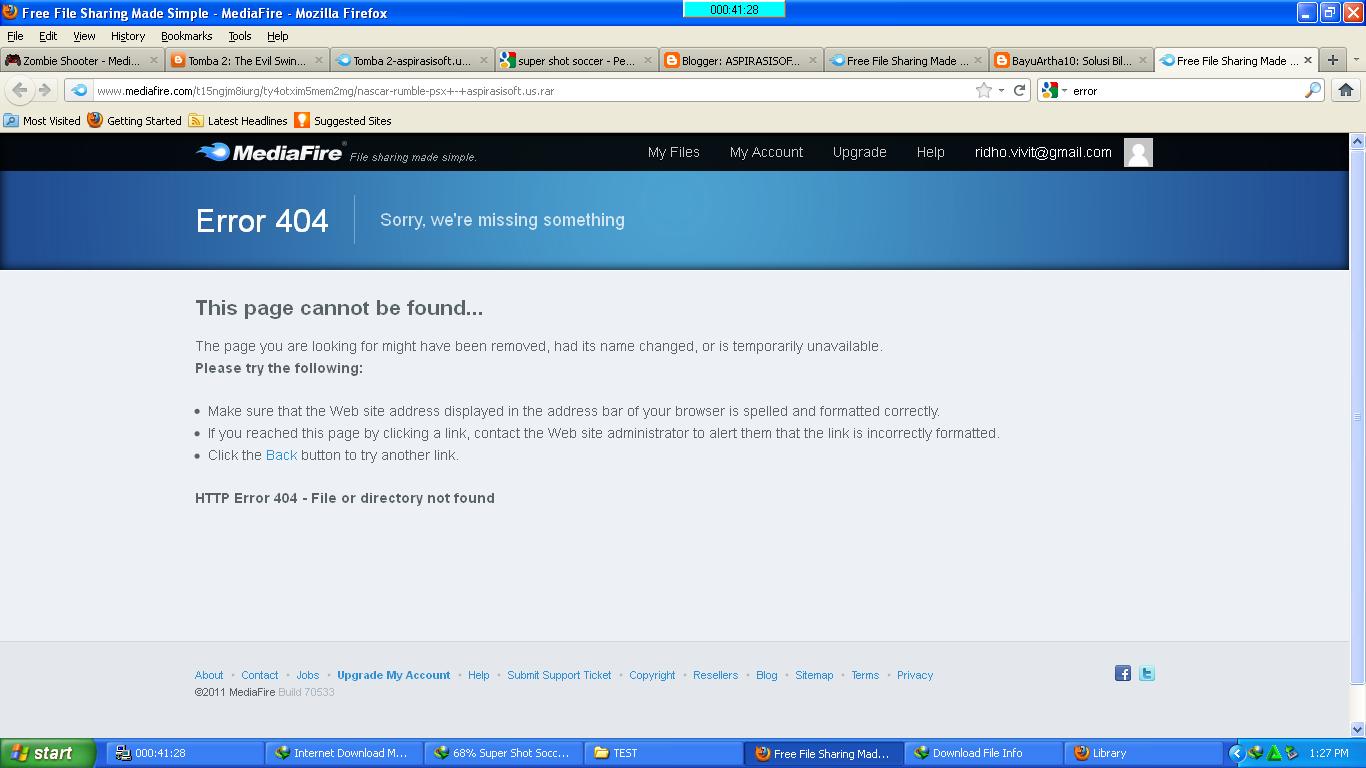This screenshot has height=768, width=1366.
Task: Open the search engine selector dropdown
Action: click(1064, 90)
